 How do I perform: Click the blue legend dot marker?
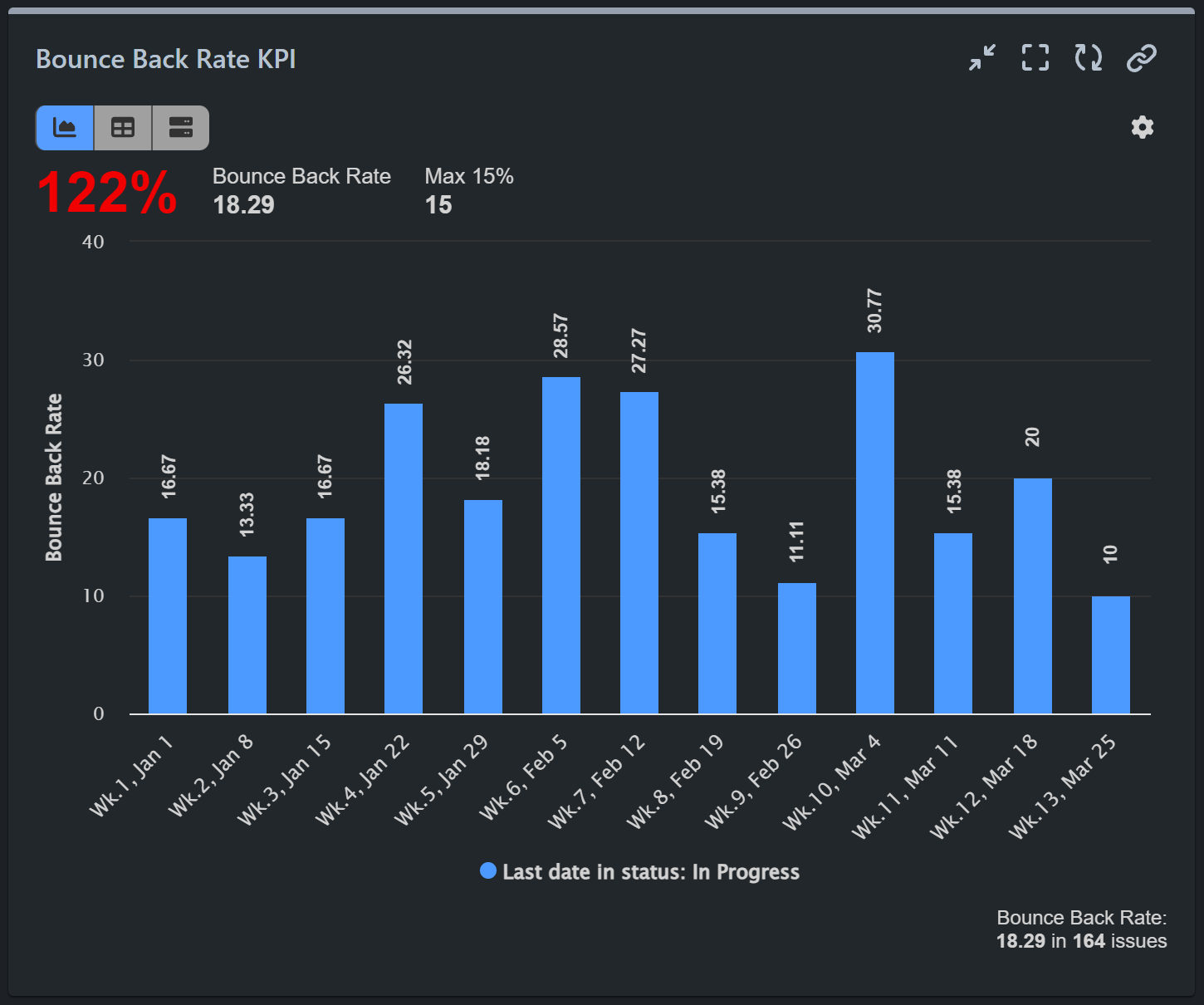[x=489, y=871]
